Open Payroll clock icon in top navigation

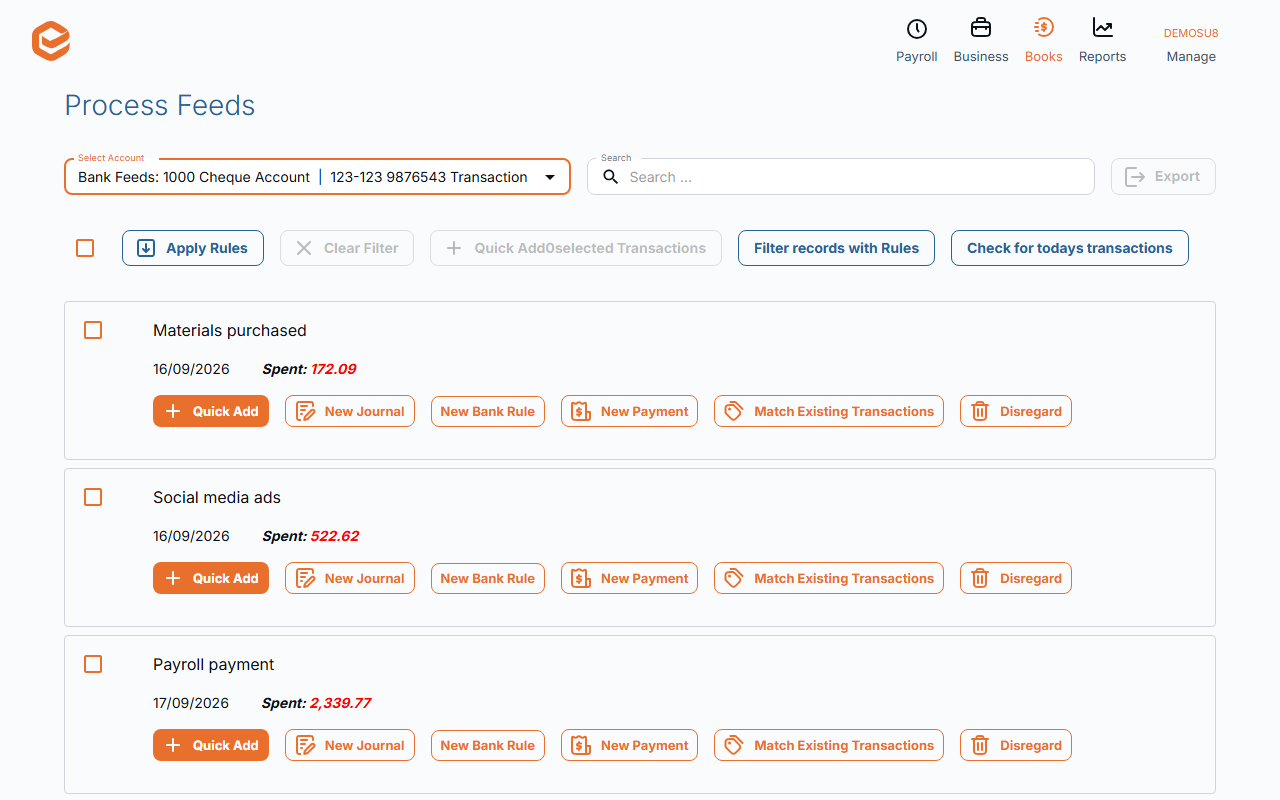pyautogui.click(x=916, y=29)
